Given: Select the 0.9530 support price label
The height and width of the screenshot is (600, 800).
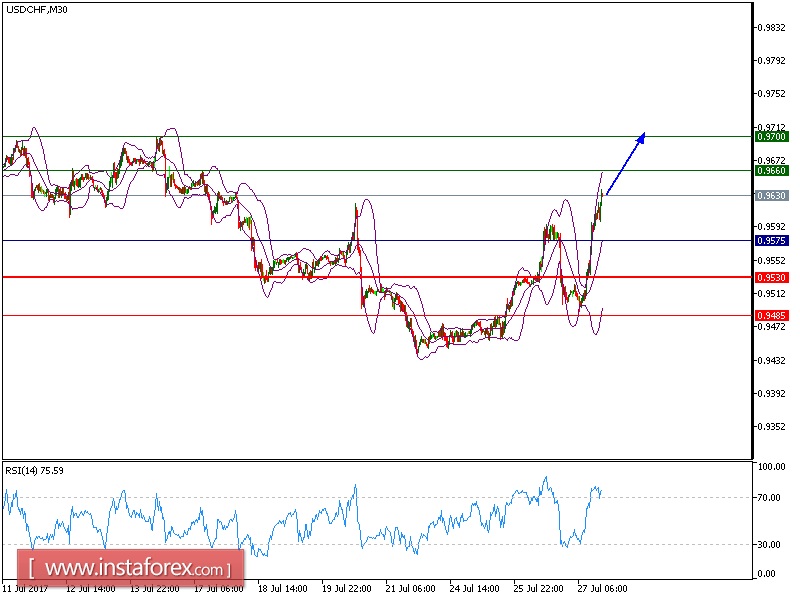Looking at the screenshot, I should click(771, 278).
